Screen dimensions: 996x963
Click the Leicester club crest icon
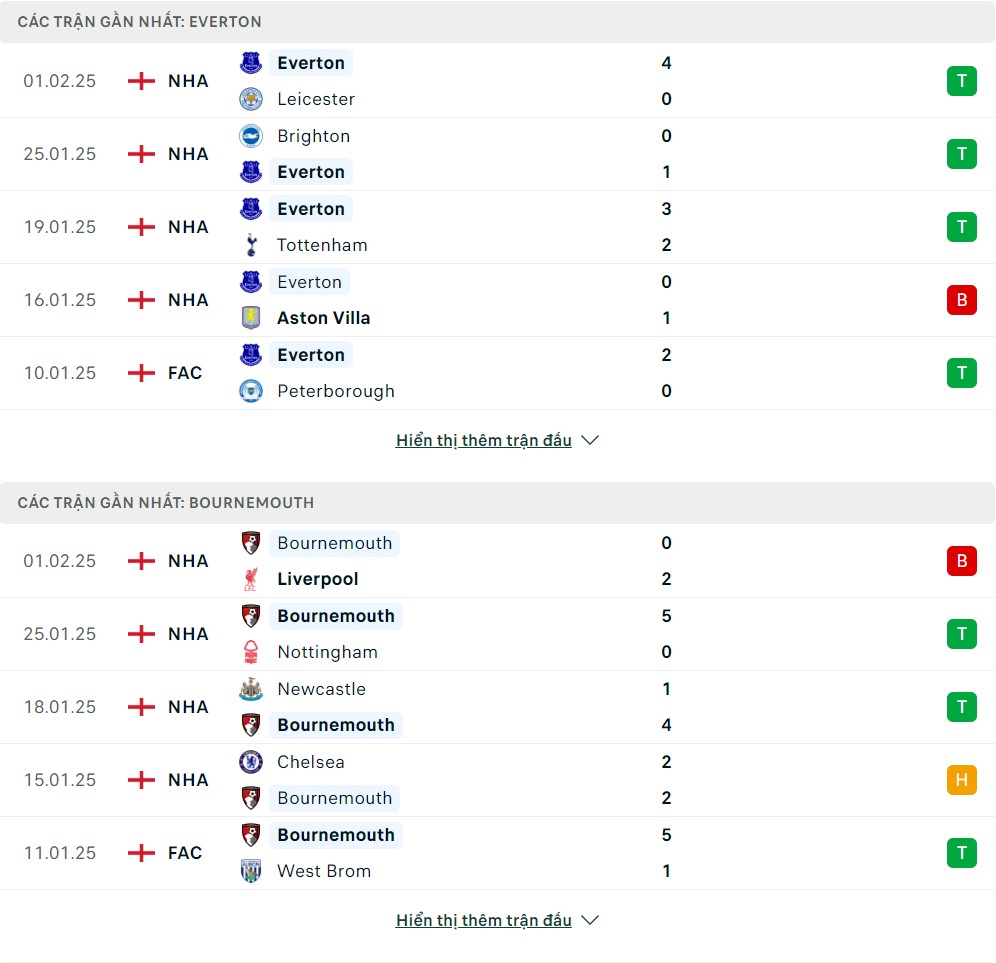point(251,99)
